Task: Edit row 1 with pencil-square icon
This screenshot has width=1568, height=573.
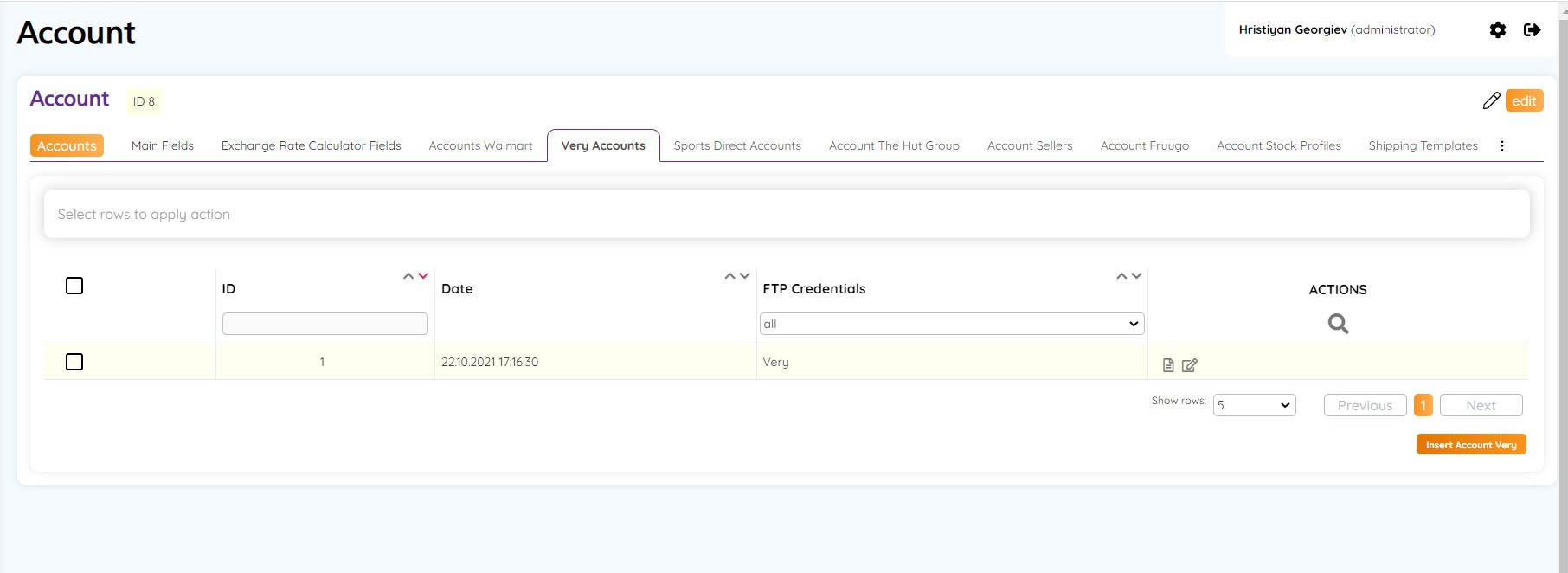Action: pyautogui.click(x=1190, y=365)
